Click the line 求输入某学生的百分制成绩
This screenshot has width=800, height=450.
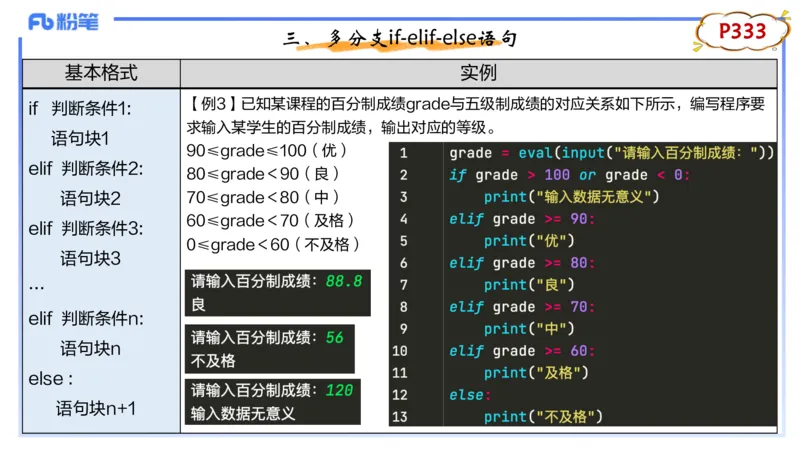pyautogui.click(x=341, y=127)
